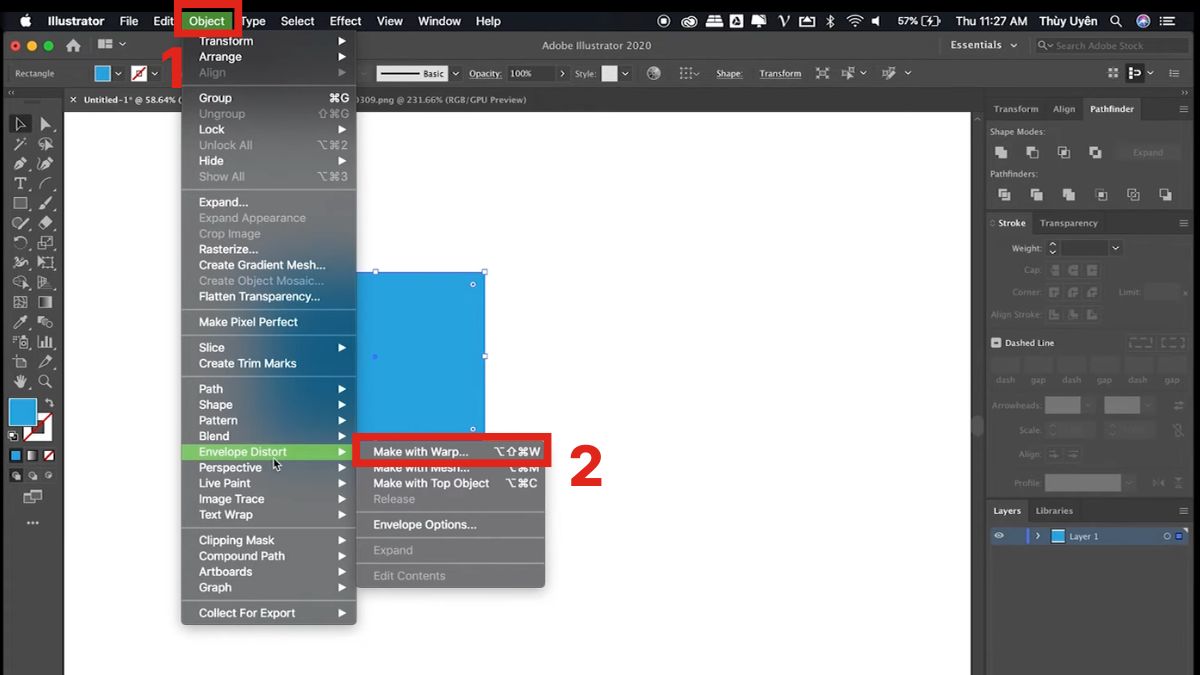Select the Scale tool
Image resolution: width=1200 pixels, height=675 pixels.
(x=46, y=242)
